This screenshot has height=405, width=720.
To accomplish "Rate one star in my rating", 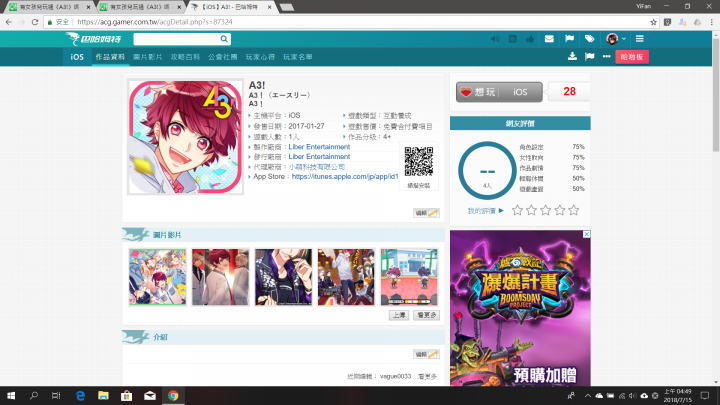I will [x=518, y=210].
